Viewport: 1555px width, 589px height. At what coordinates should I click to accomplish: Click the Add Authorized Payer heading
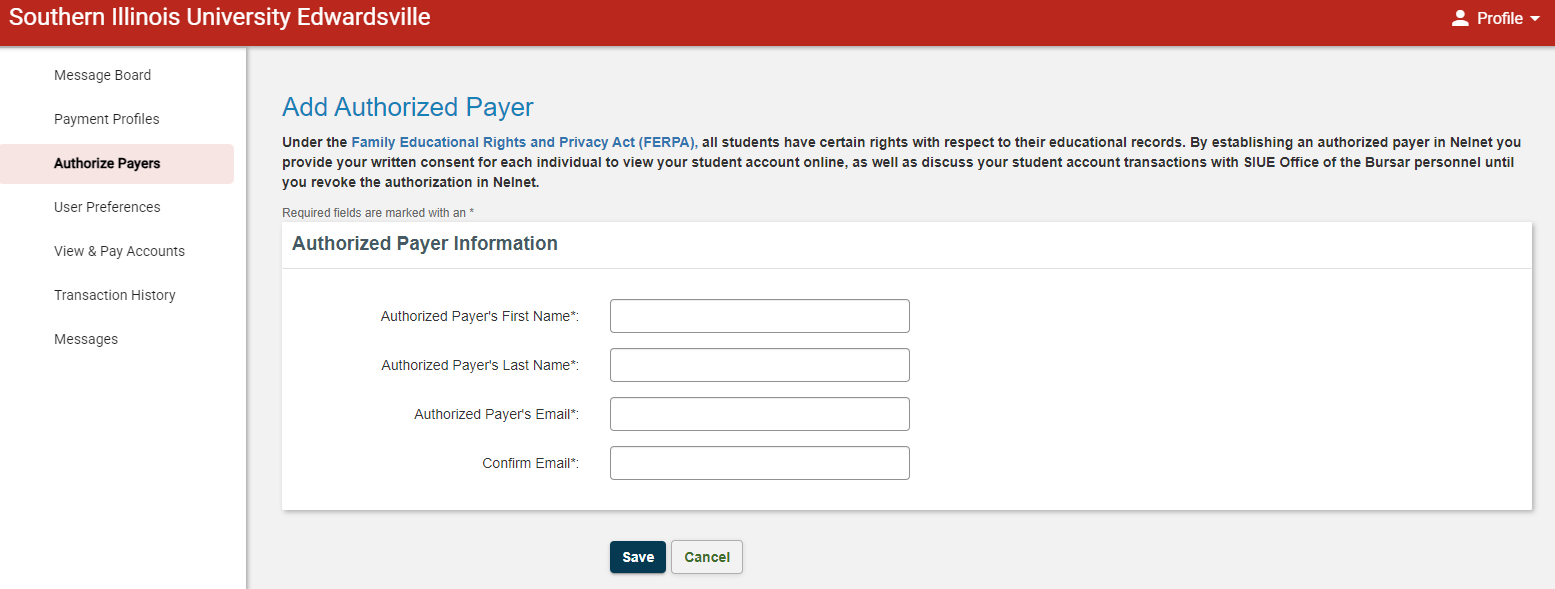(408, 107)
